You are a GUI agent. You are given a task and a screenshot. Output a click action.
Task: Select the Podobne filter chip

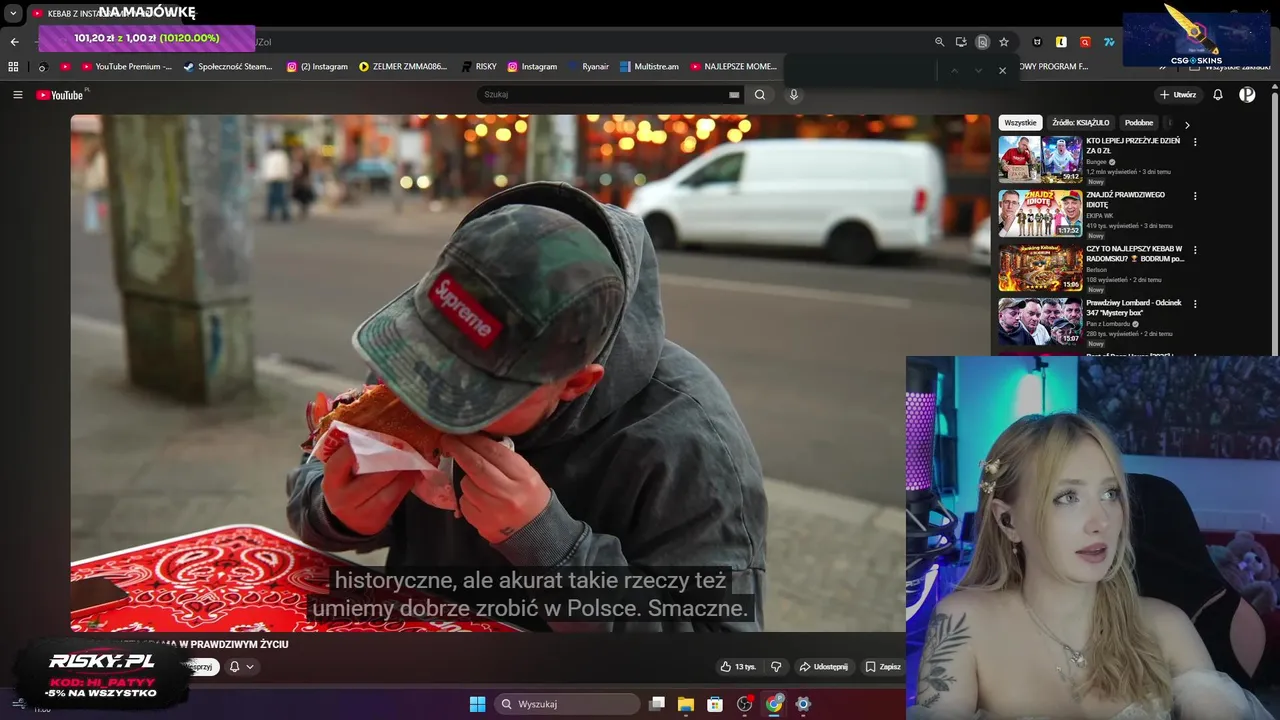click(1139, 123)
